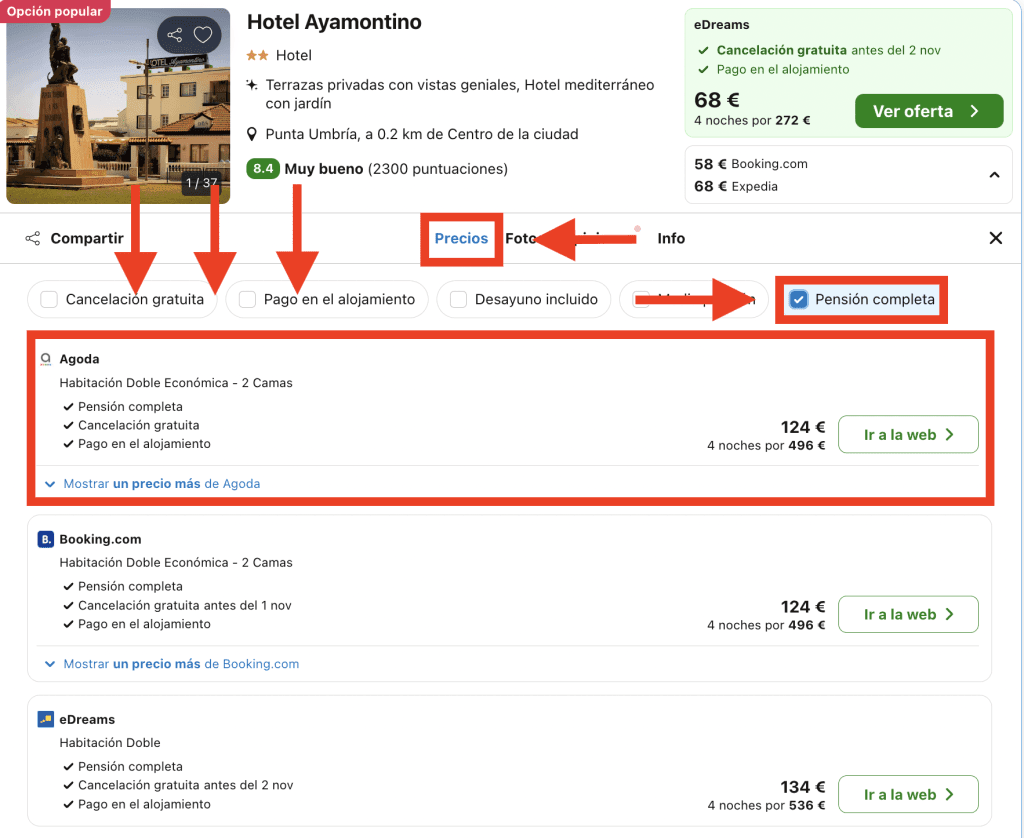Enable the Cancelación gratuita checkbox
This screenshot has height=838, width=1024.
tap(49, 299)
